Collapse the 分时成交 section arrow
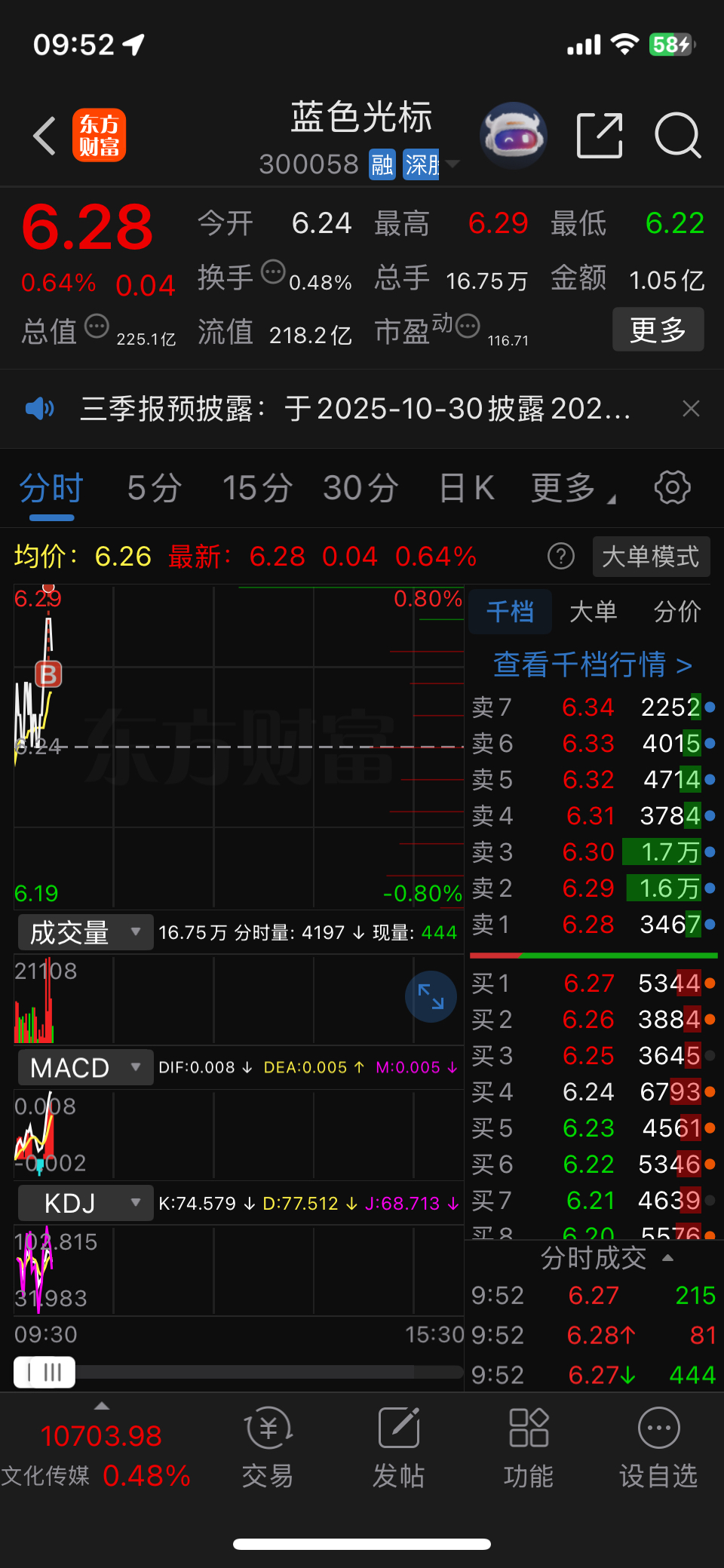This screenshot has width=724, height=1568. (x=667, y=1257)
